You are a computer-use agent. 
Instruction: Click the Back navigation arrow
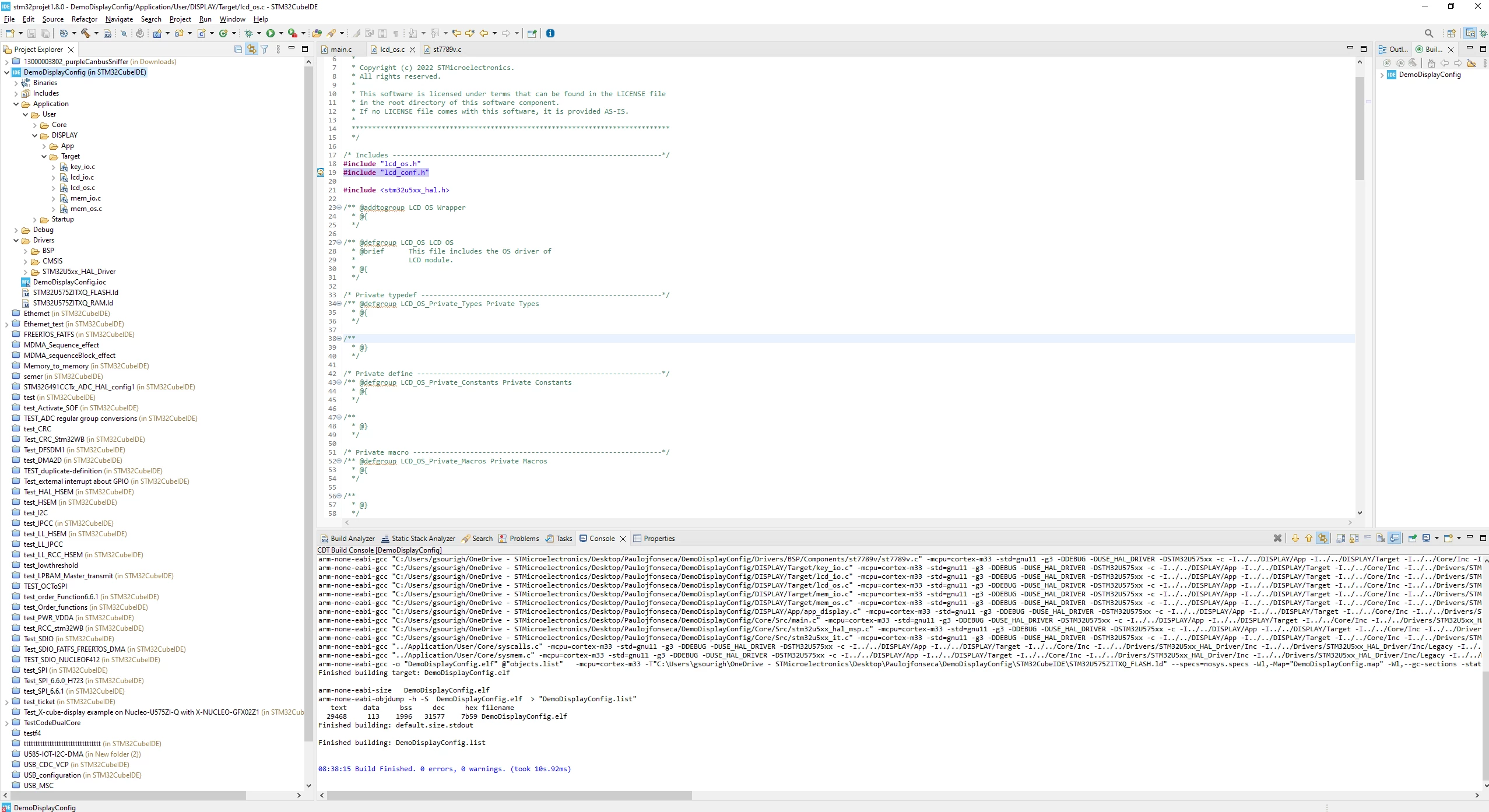[484, 33]
